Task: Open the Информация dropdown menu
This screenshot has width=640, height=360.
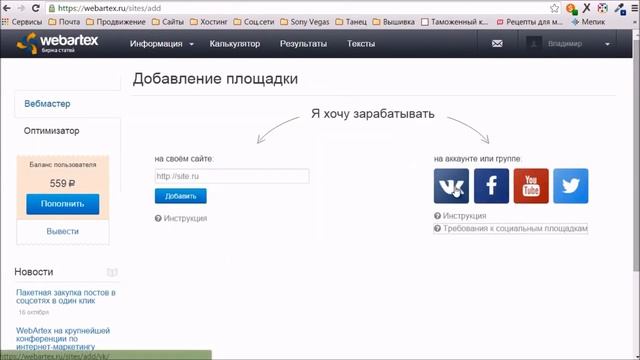Action: coord(162,44)
